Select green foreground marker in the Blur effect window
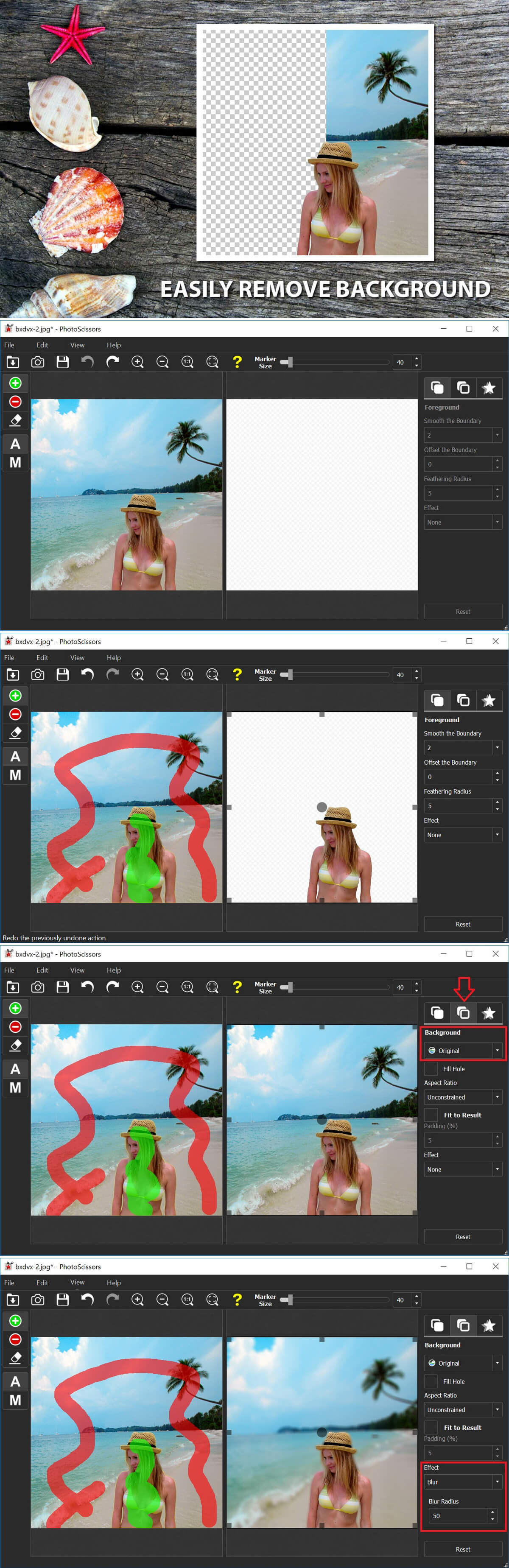509x1568 pixels. pyautogui.click(x=15, y=1320)
